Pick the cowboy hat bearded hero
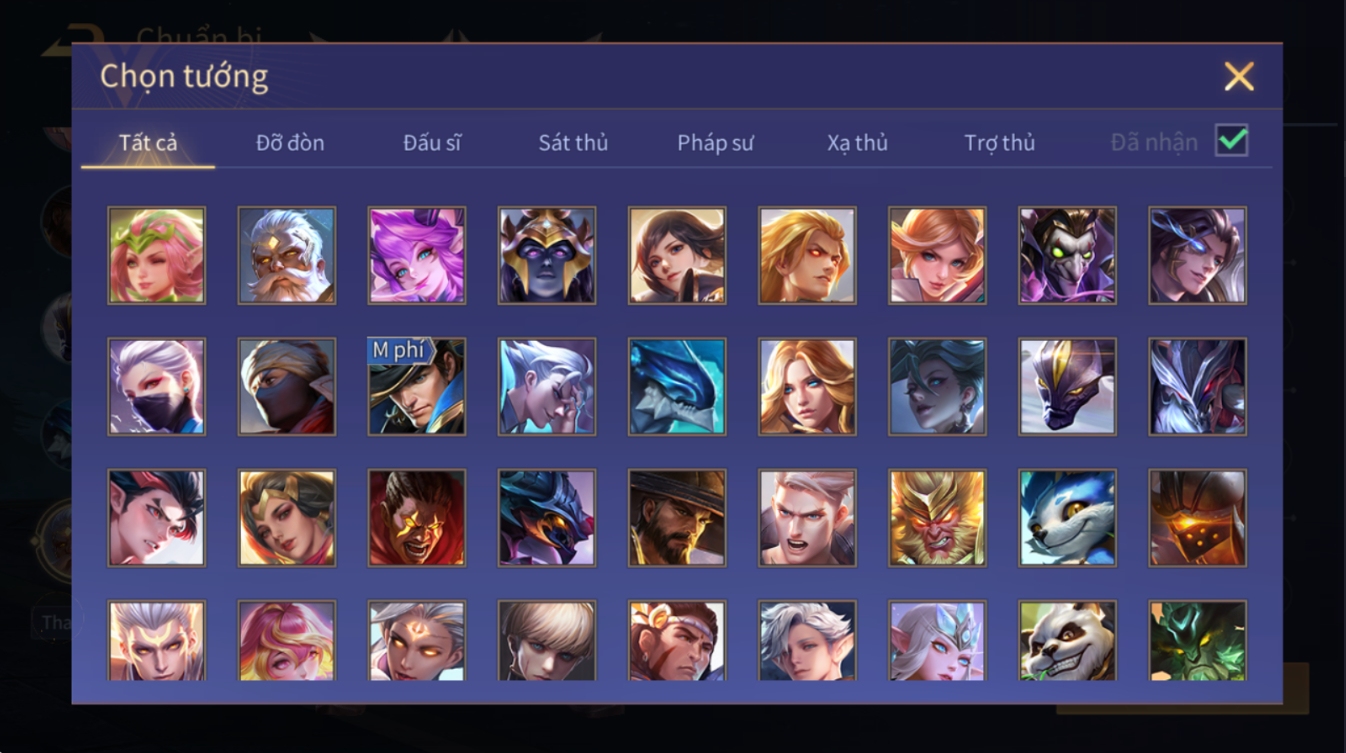Viewport: 1346px width, 753px height. coord(677,518)
